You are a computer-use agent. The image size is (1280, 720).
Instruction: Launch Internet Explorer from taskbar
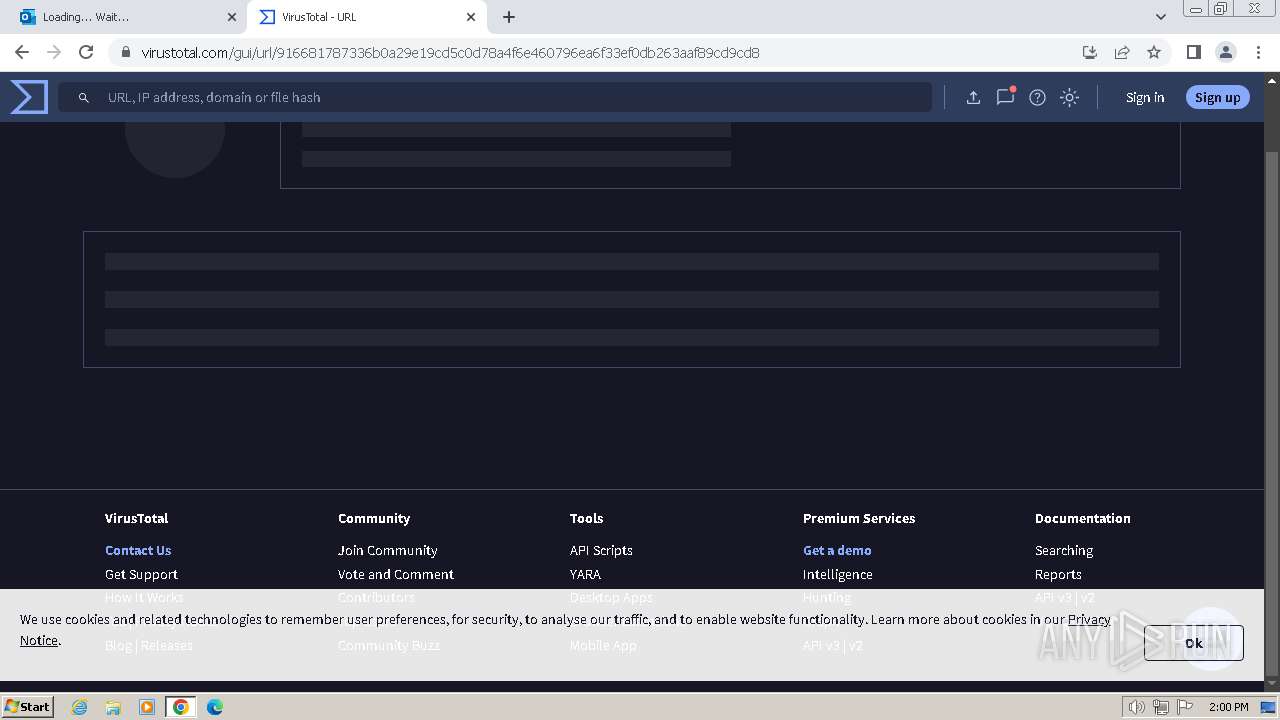79,707
